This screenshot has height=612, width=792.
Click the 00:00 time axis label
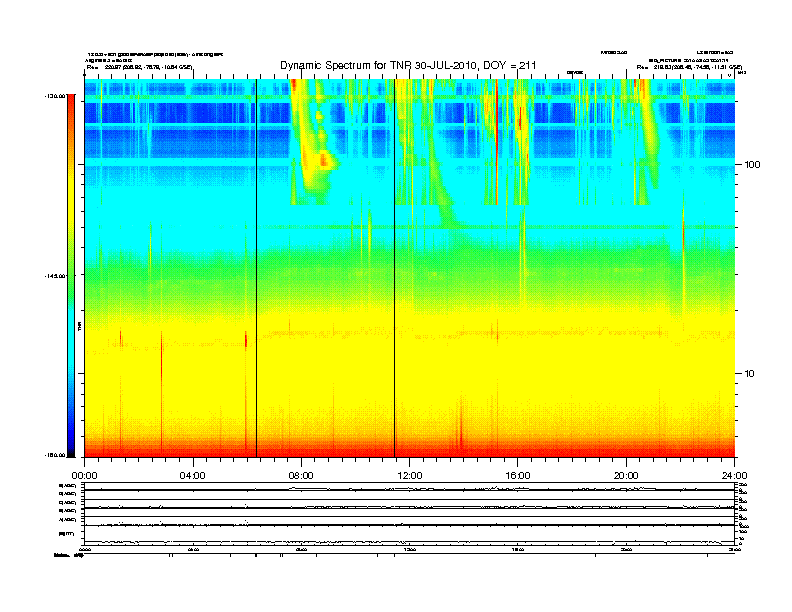click(84, 476)
